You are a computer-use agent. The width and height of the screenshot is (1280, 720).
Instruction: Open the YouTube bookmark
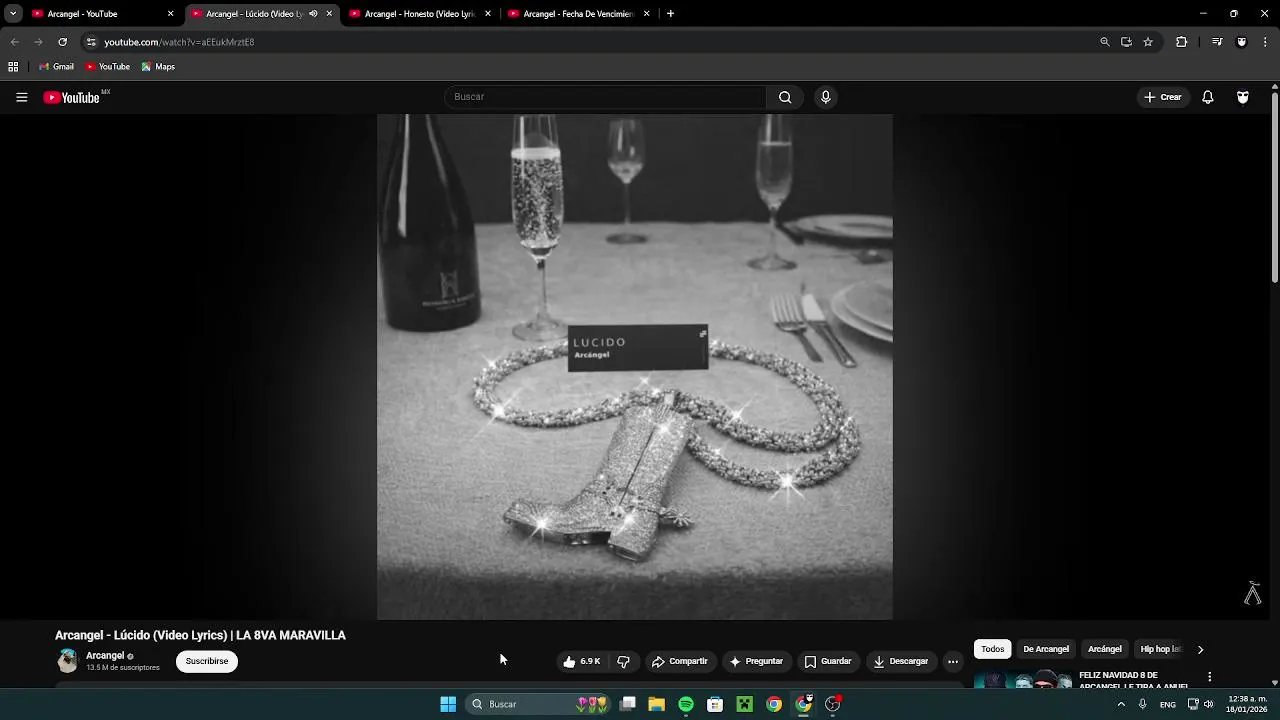(108, 67)
